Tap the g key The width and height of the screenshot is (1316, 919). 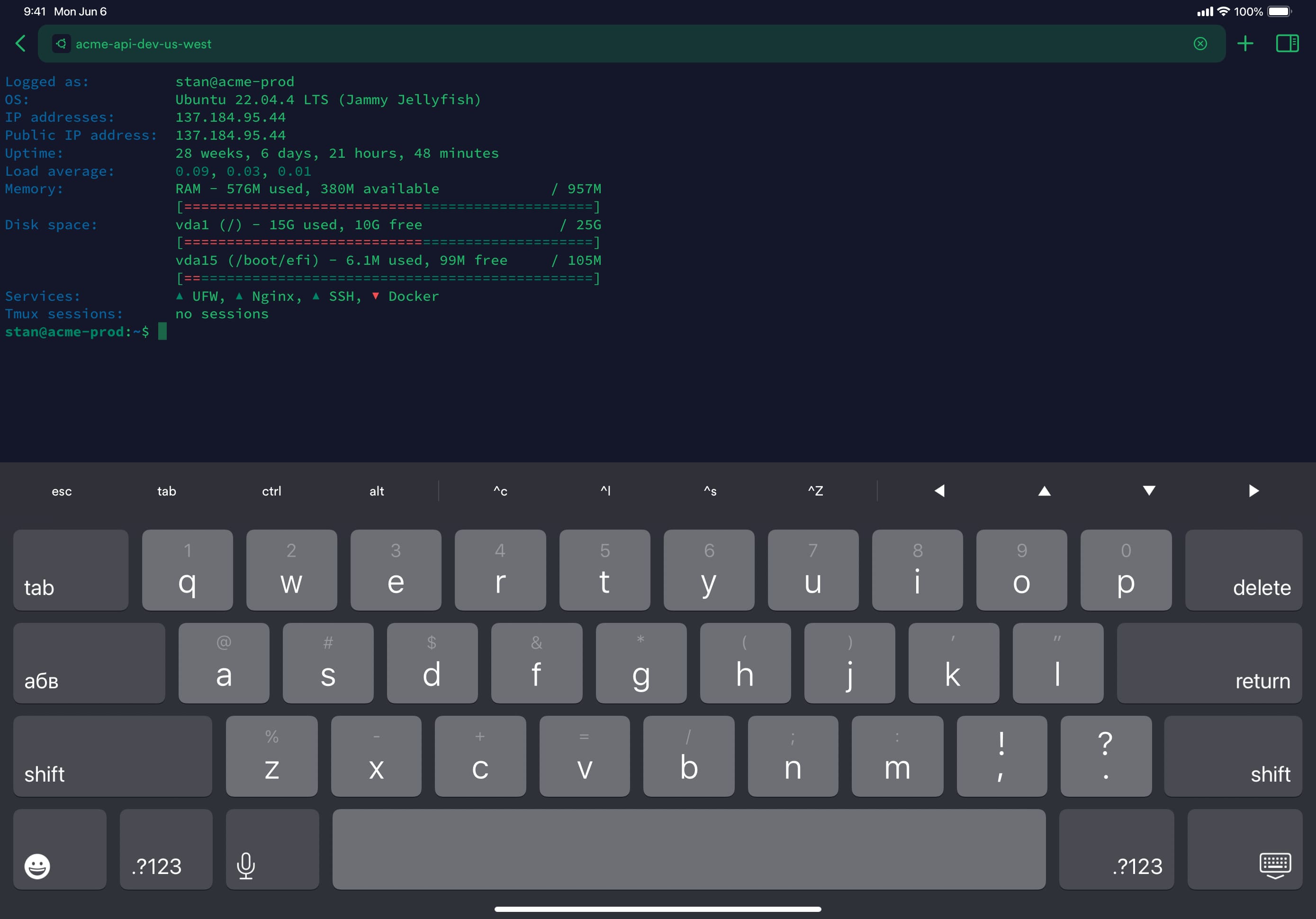tap(641, 663)
